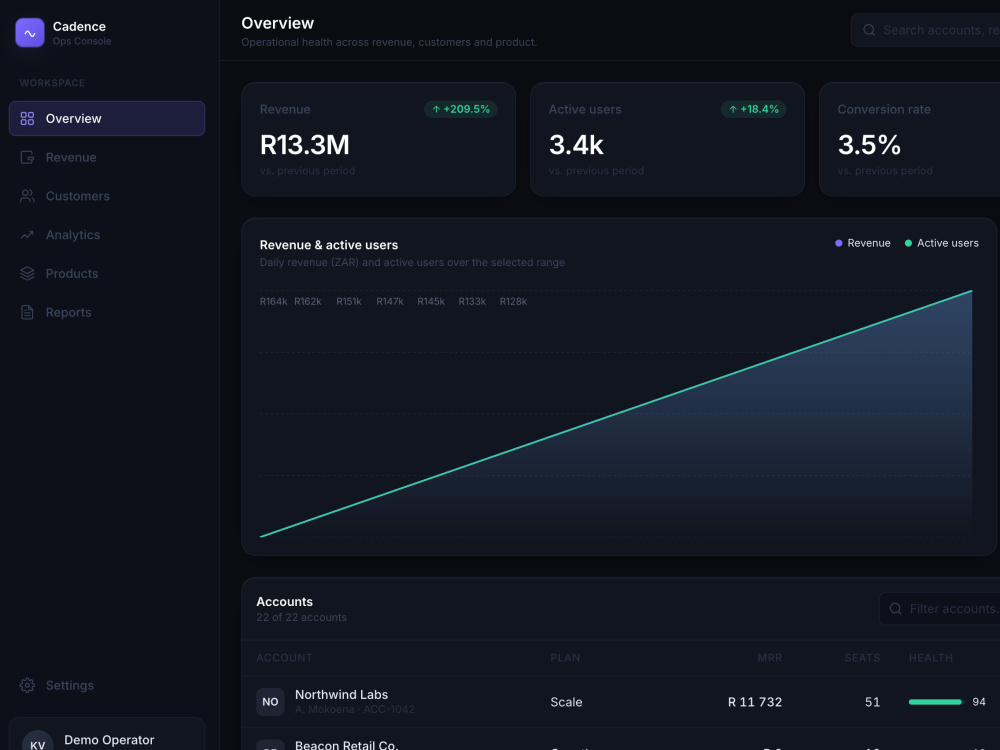Click the Products layers icon in sidebar
This screenshot has width=1000, height=750.
[x=27, y=274]
